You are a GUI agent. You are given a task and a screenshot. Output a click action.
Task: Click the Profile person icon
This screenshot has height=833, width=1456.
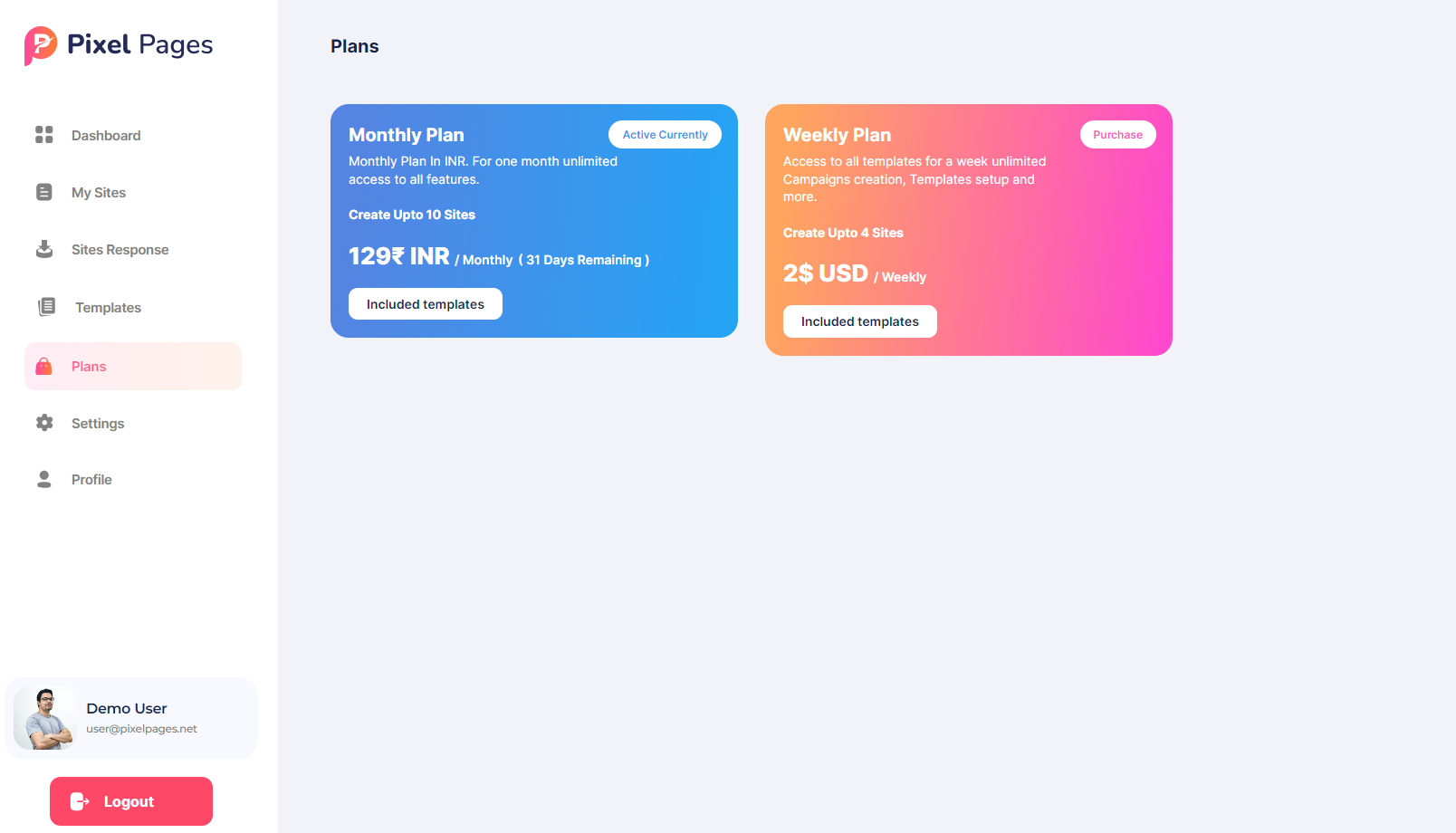(44, 479)
